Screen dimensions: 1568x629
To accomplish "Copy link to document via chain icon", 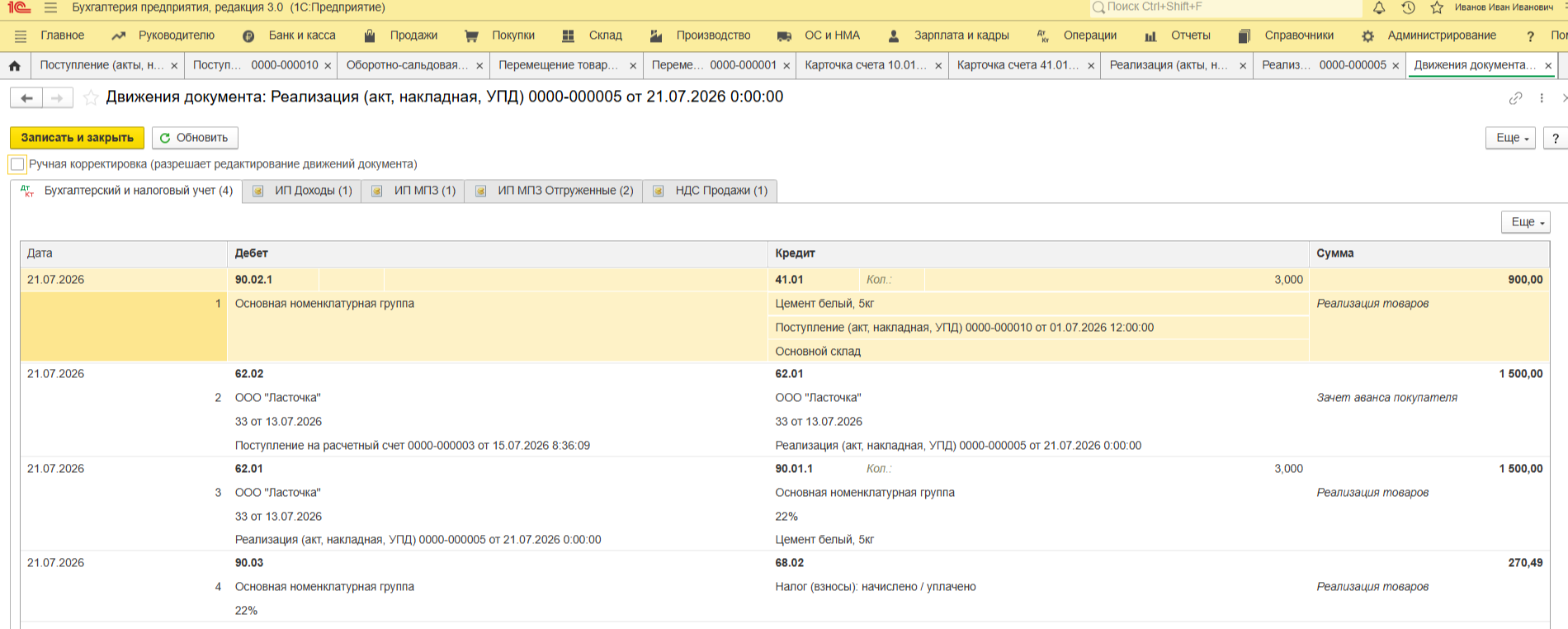I will (1515, 98).
